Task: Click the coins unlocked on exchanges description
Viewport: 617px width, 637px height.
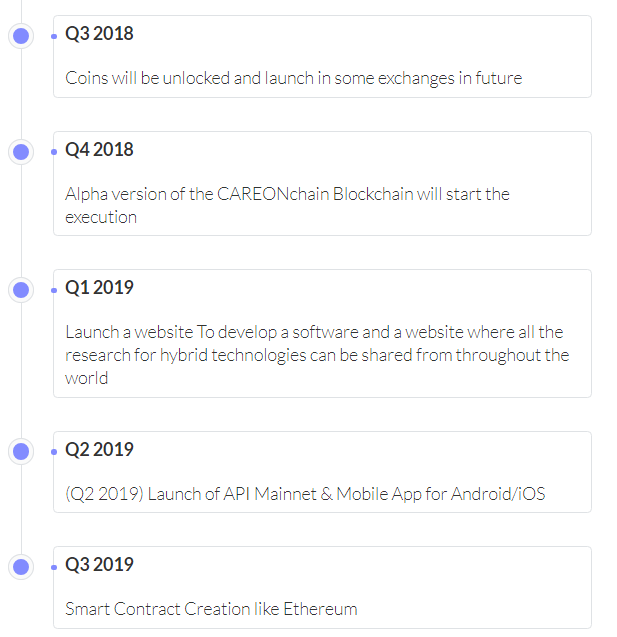Action: coord(293,78)
